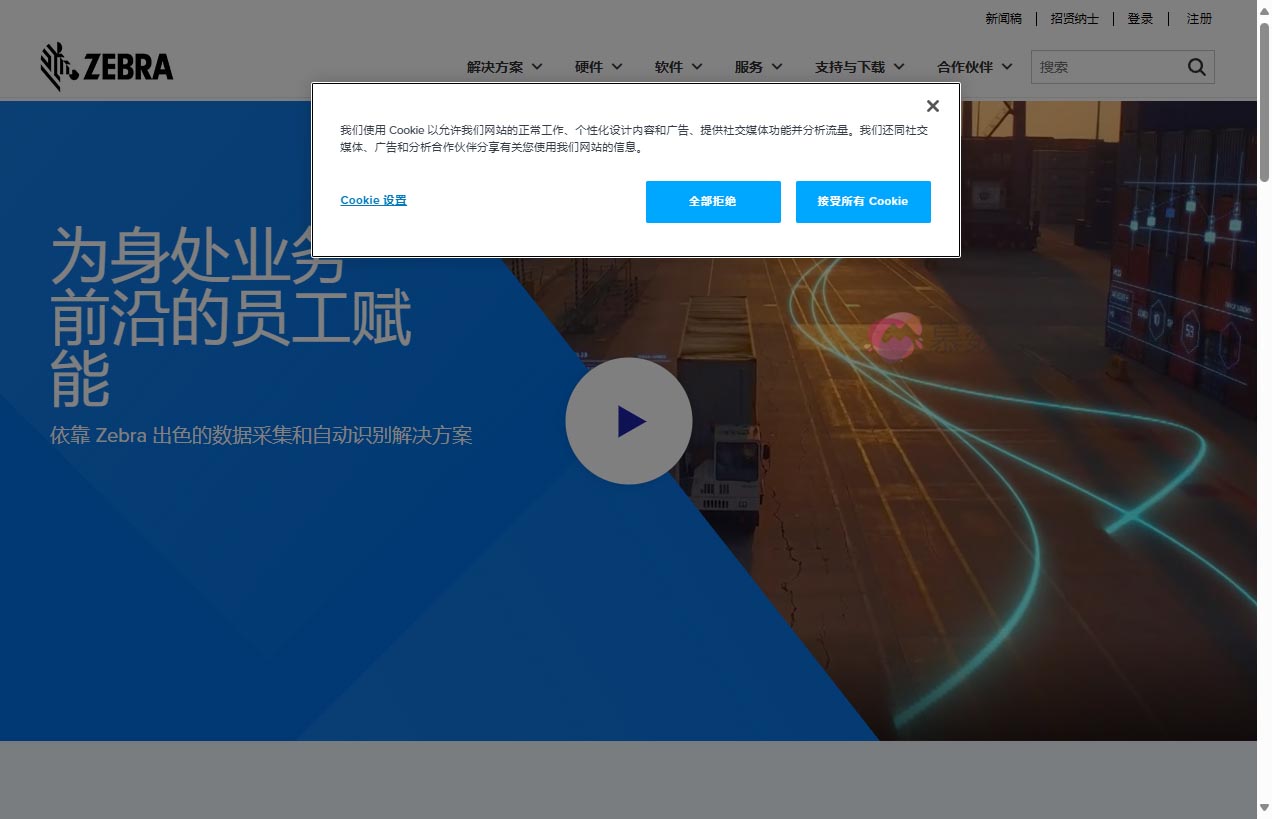
Task: Click the scrollbar up arrow
Action: click(1264, 7)
